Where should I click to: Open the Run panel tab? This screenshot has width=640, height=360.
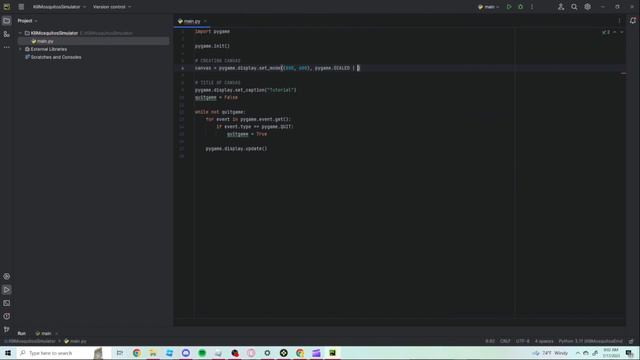[x=22, y=333]
